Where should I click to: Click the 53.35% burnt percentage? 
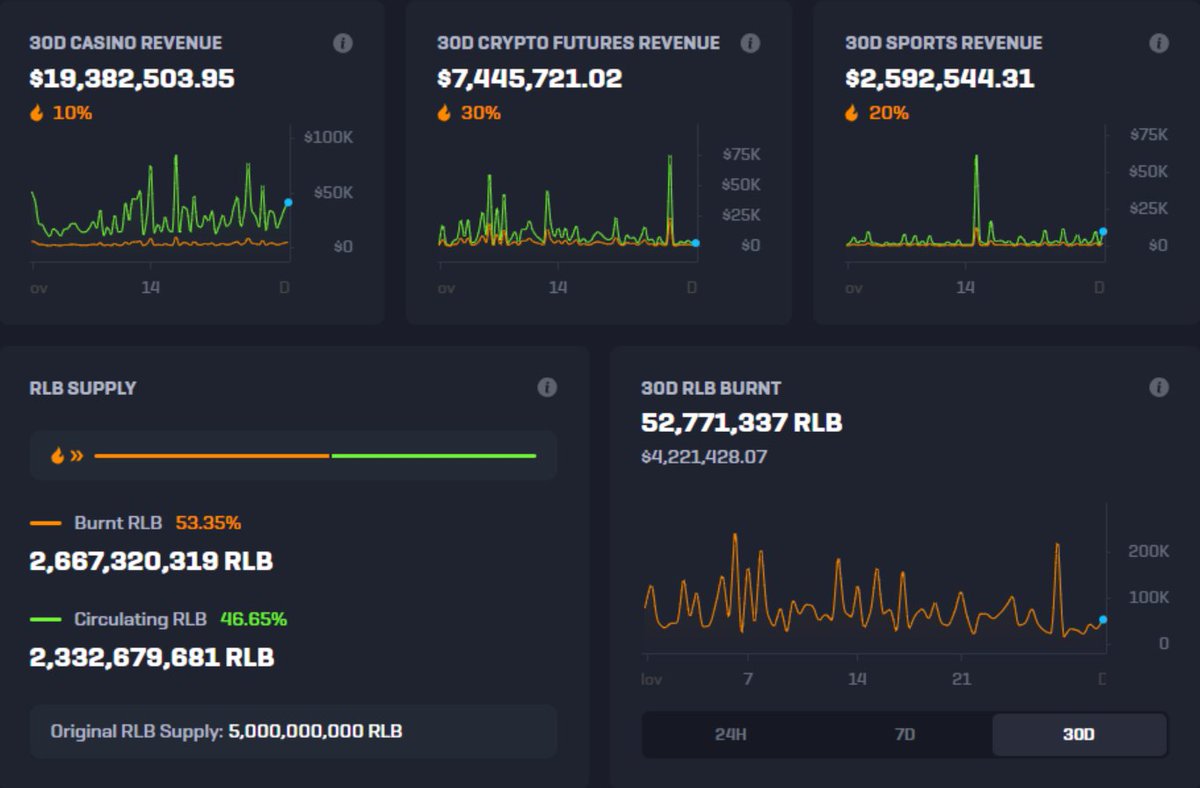208,523
